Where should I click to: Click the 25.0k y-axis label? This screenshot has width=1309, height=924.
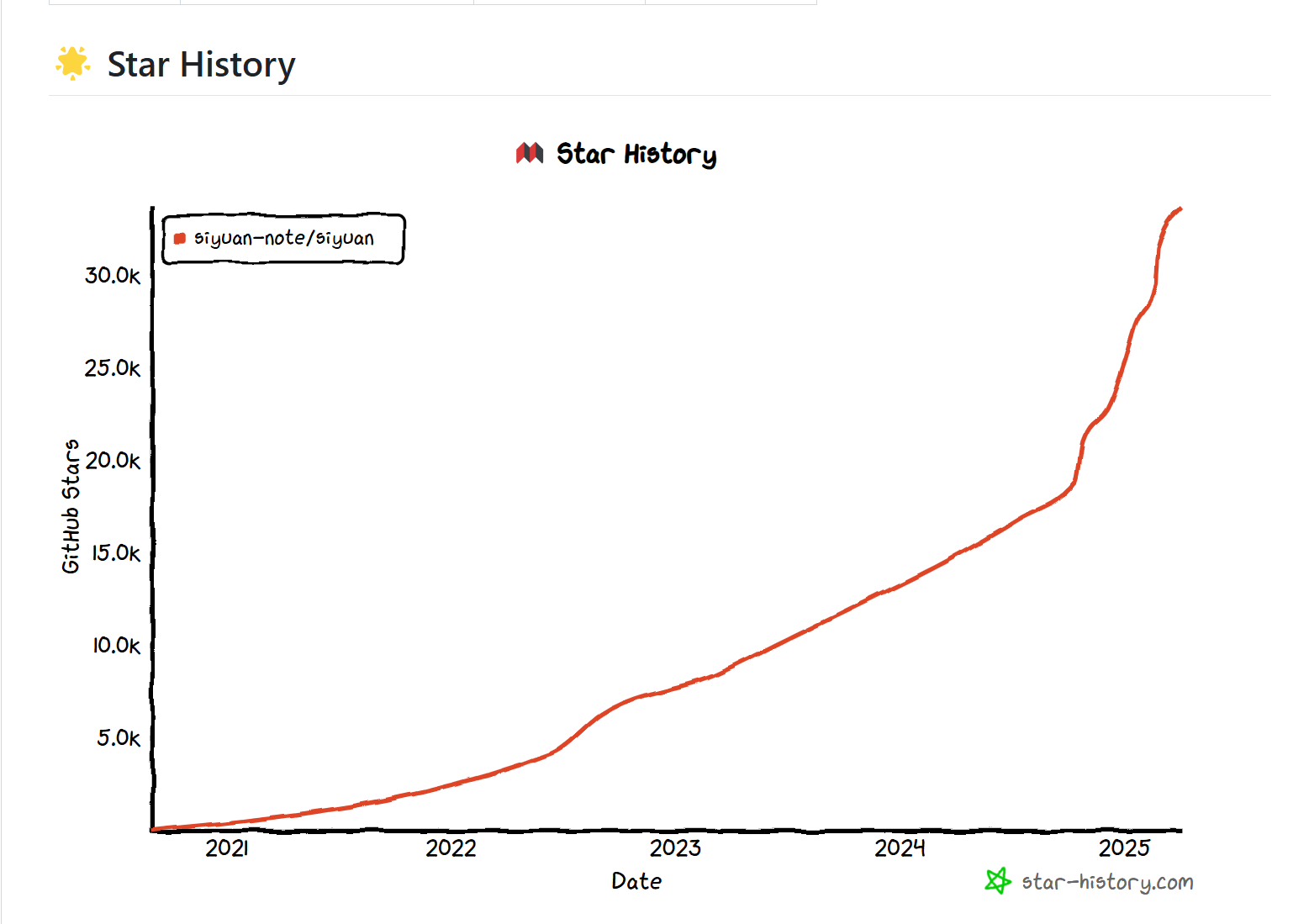(113, 368)
